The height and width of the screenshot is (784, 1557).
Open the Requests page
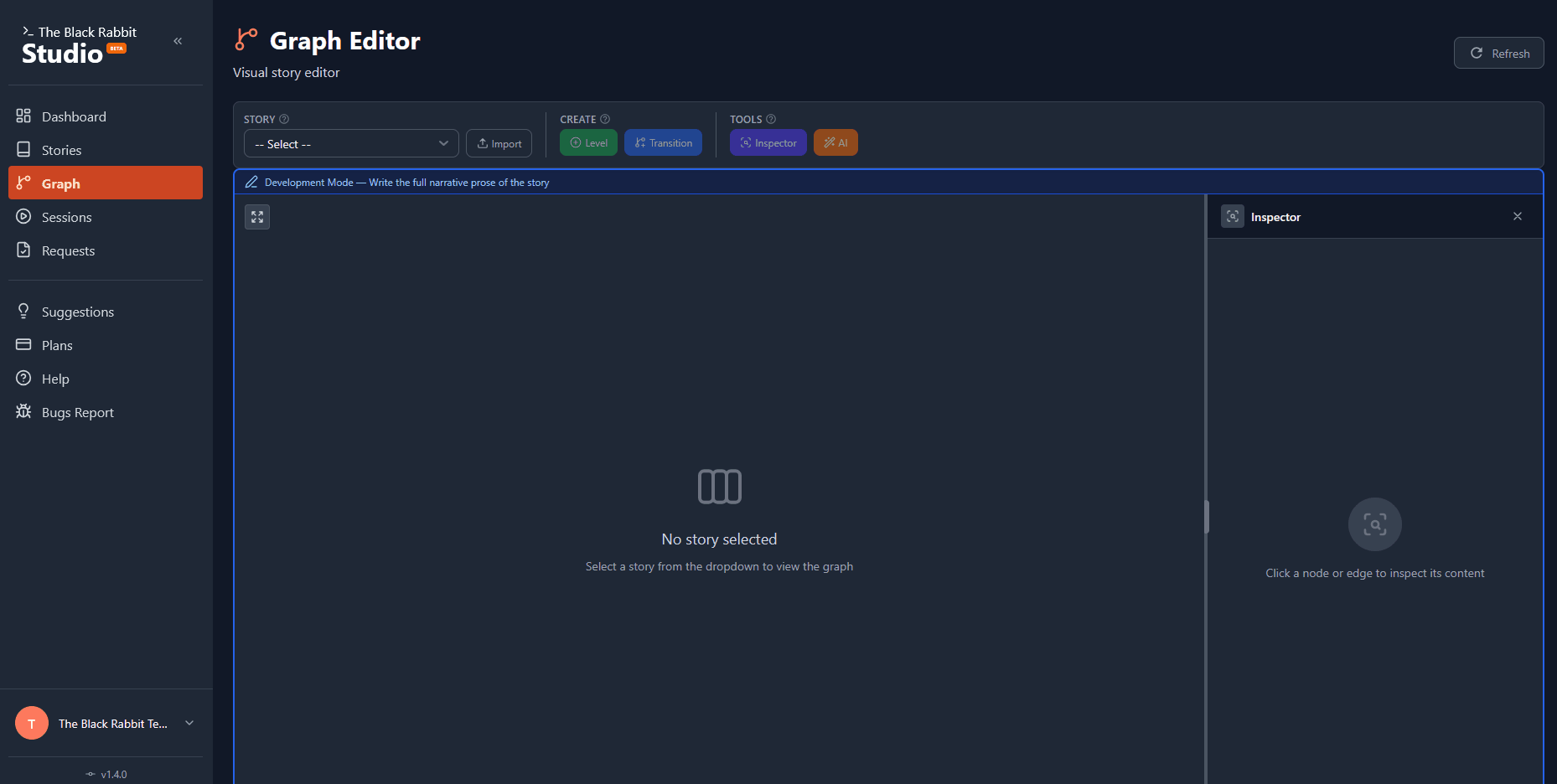click(106, 250)
